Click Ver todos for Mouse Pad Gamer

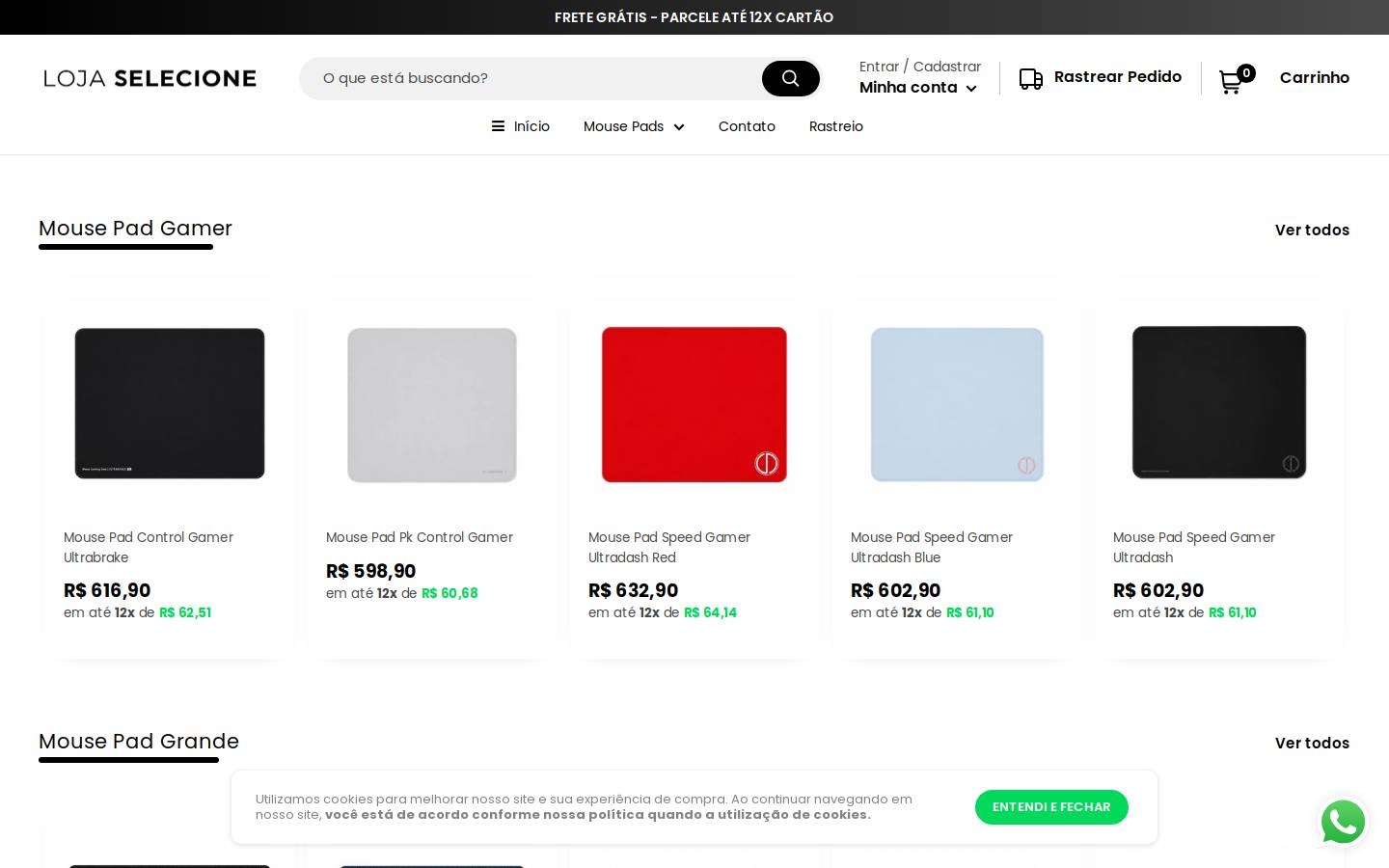(1312, 230)
